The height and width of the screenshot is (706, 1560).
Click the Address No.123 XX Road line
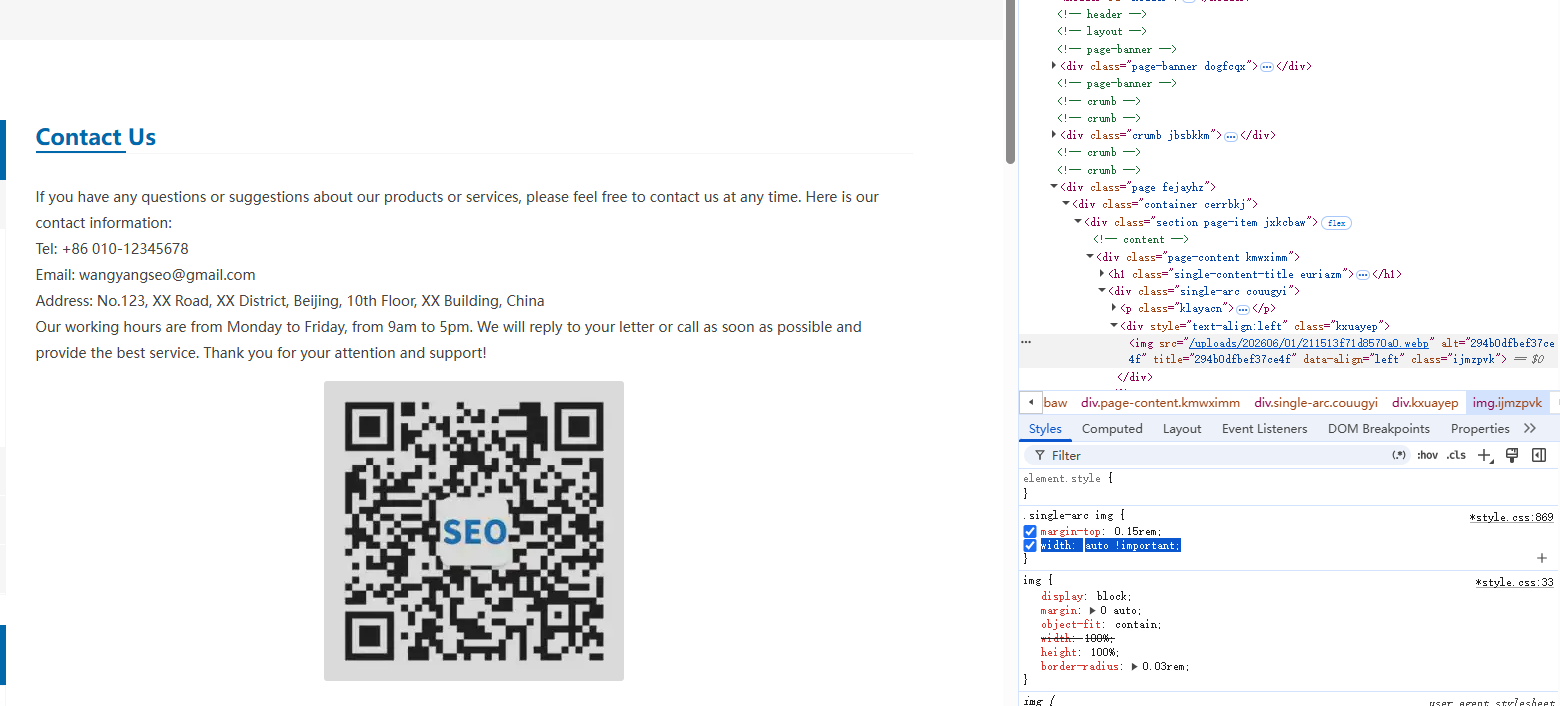click(290, 301)
